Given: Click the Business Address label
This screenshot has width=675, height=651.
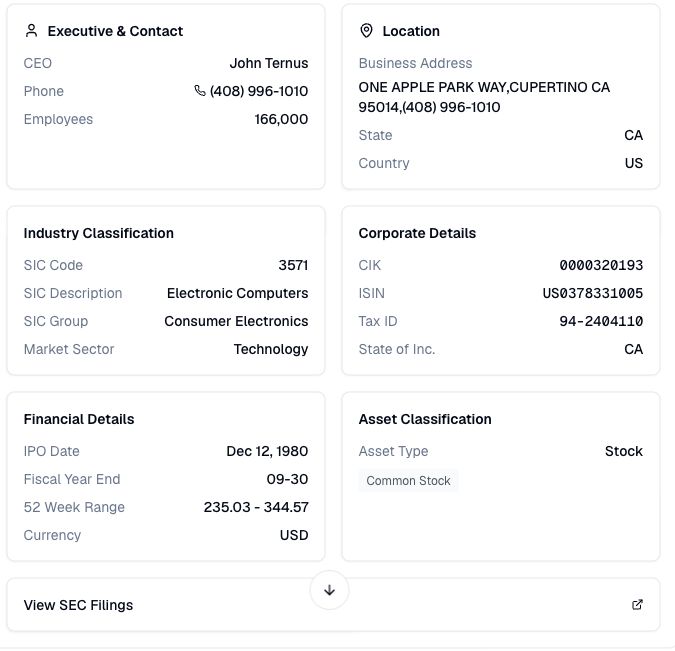Looking at the screenshot, I should coord(415,63).
